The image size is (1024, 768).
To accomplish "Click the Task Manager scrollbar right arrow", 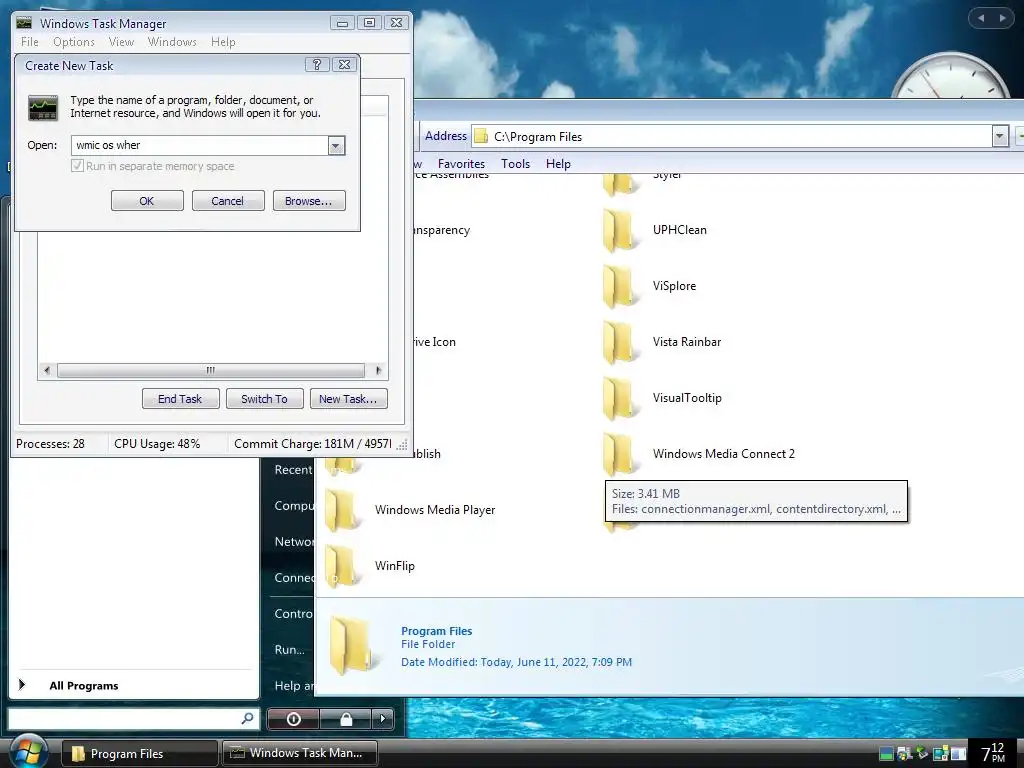I will coord(378,370).
